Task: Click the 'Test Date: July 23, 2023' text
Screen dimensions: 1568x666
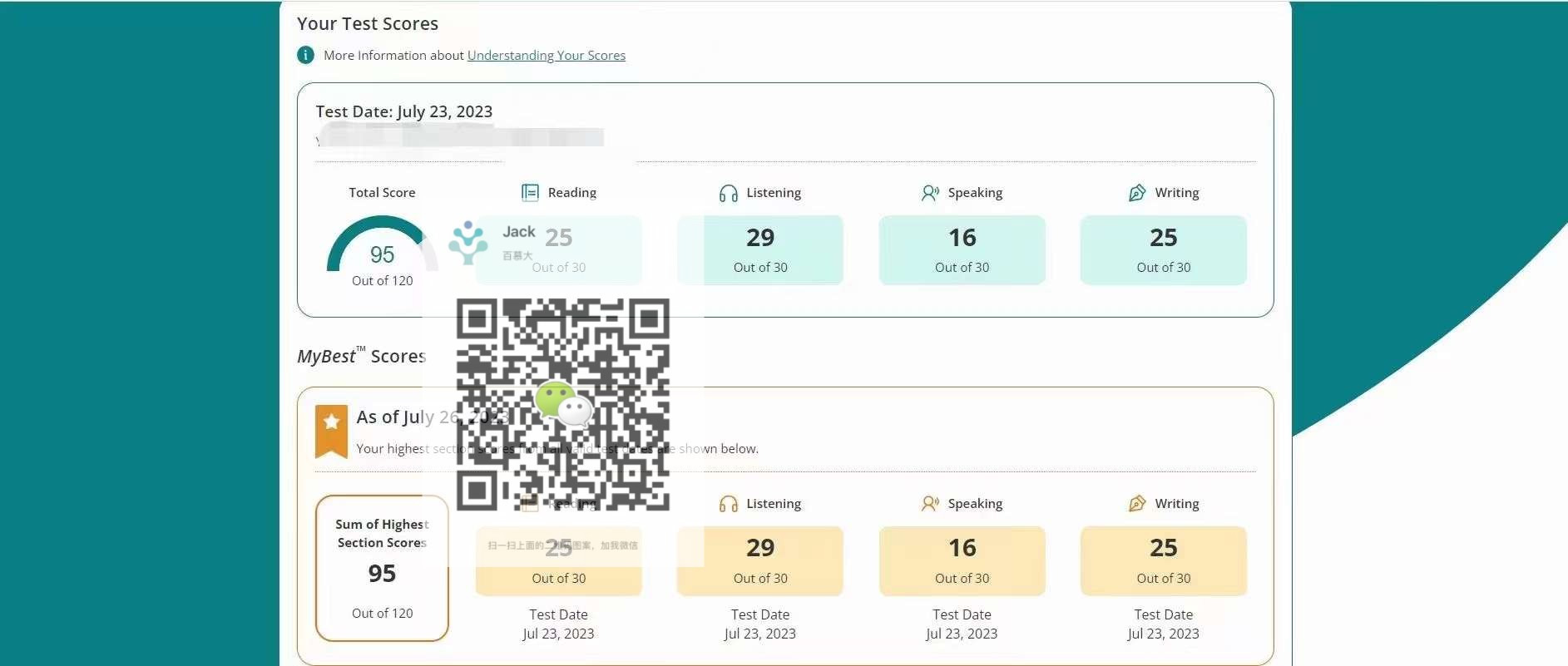Action: [403, 111]
